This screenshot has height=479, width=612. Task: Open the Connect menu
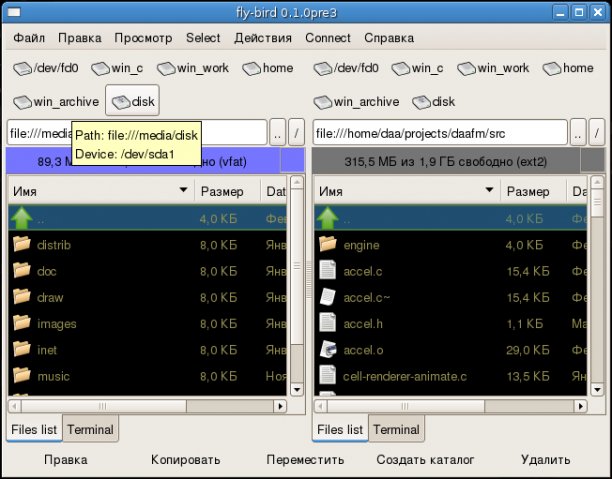tap(327, 38)
